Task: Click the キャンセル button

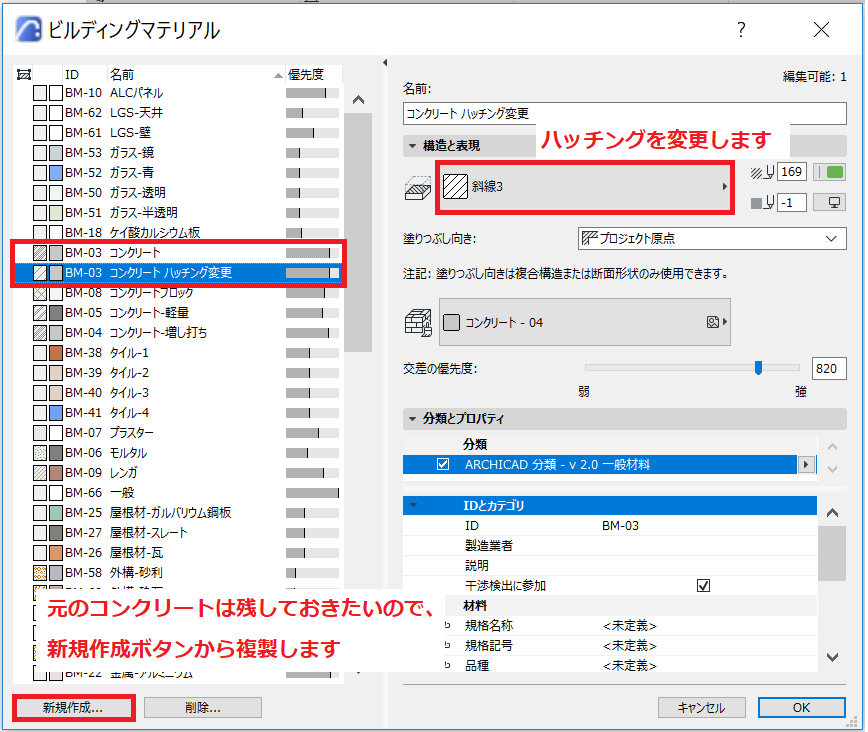Action: [701, 708]
